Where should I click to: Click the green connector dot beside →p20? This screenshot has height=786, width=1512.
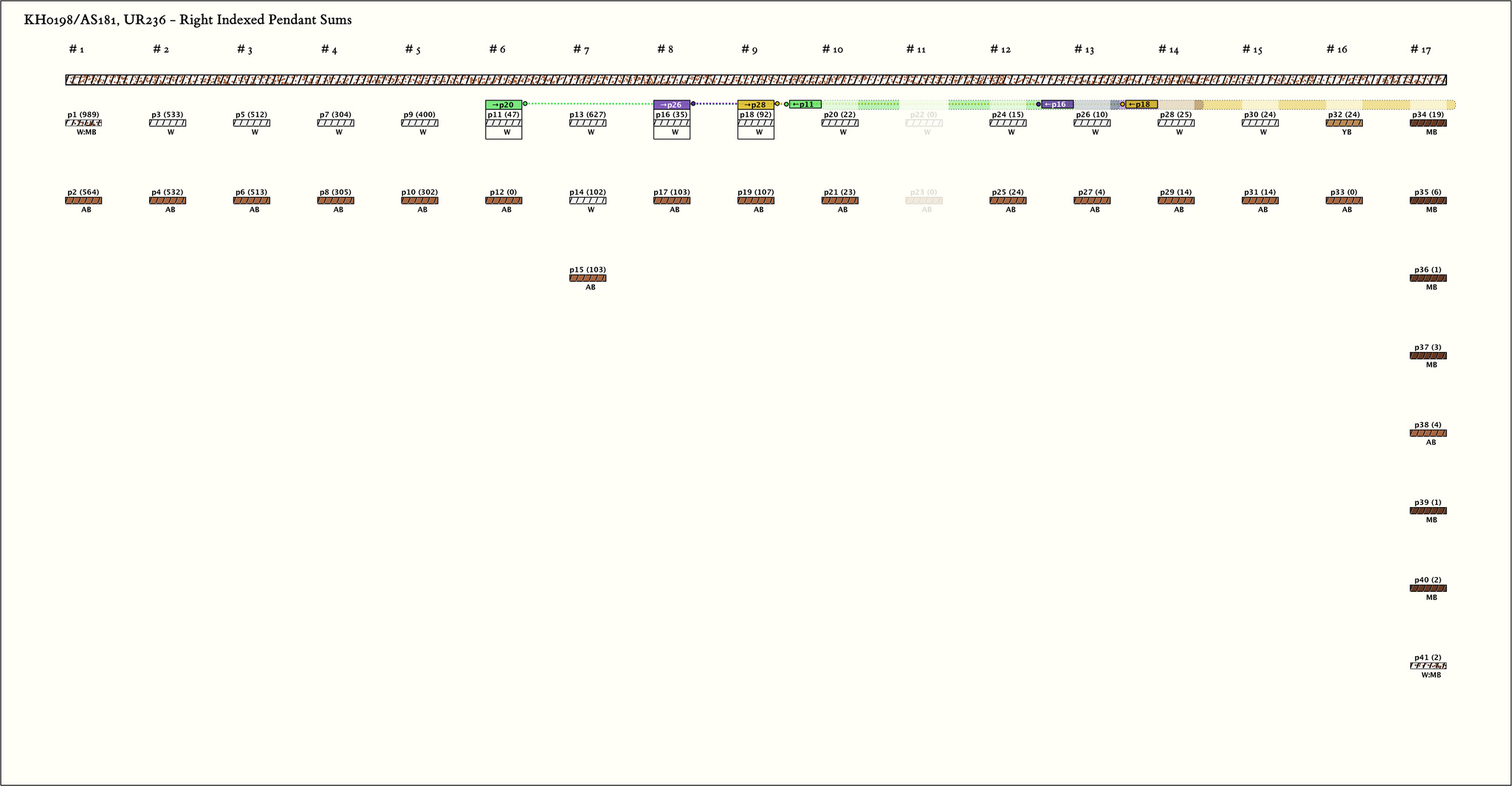(x=525, y=104)
